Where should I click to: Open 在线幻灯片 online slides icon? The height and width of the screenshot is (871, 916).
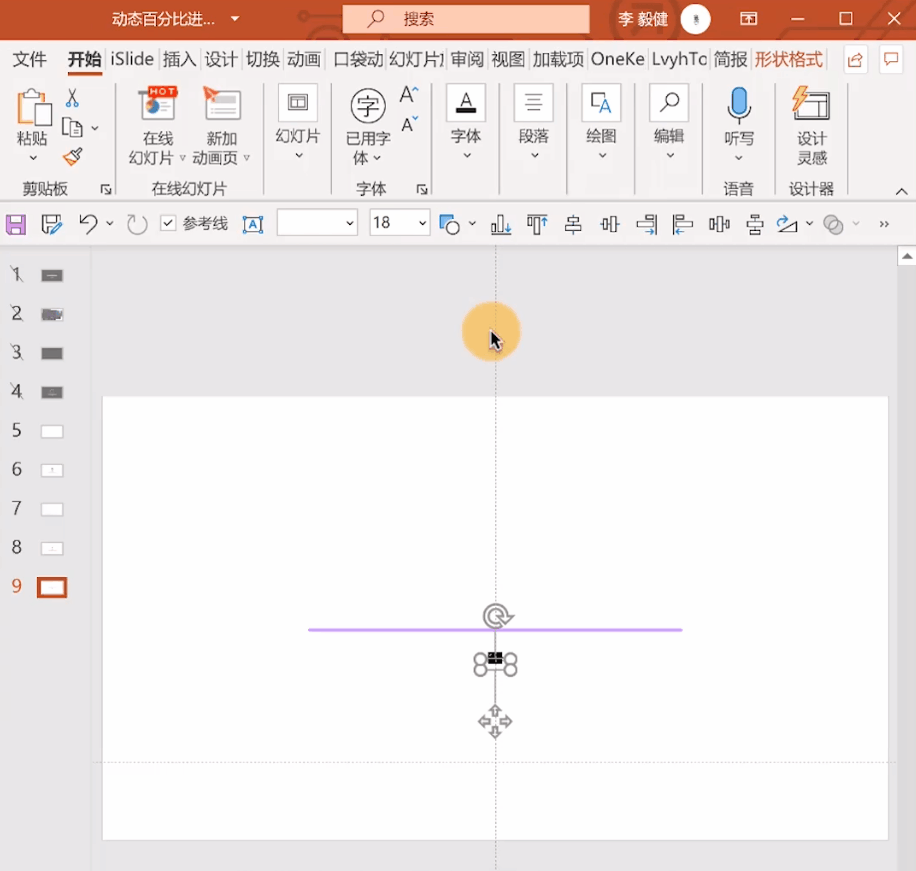(158, 105)
